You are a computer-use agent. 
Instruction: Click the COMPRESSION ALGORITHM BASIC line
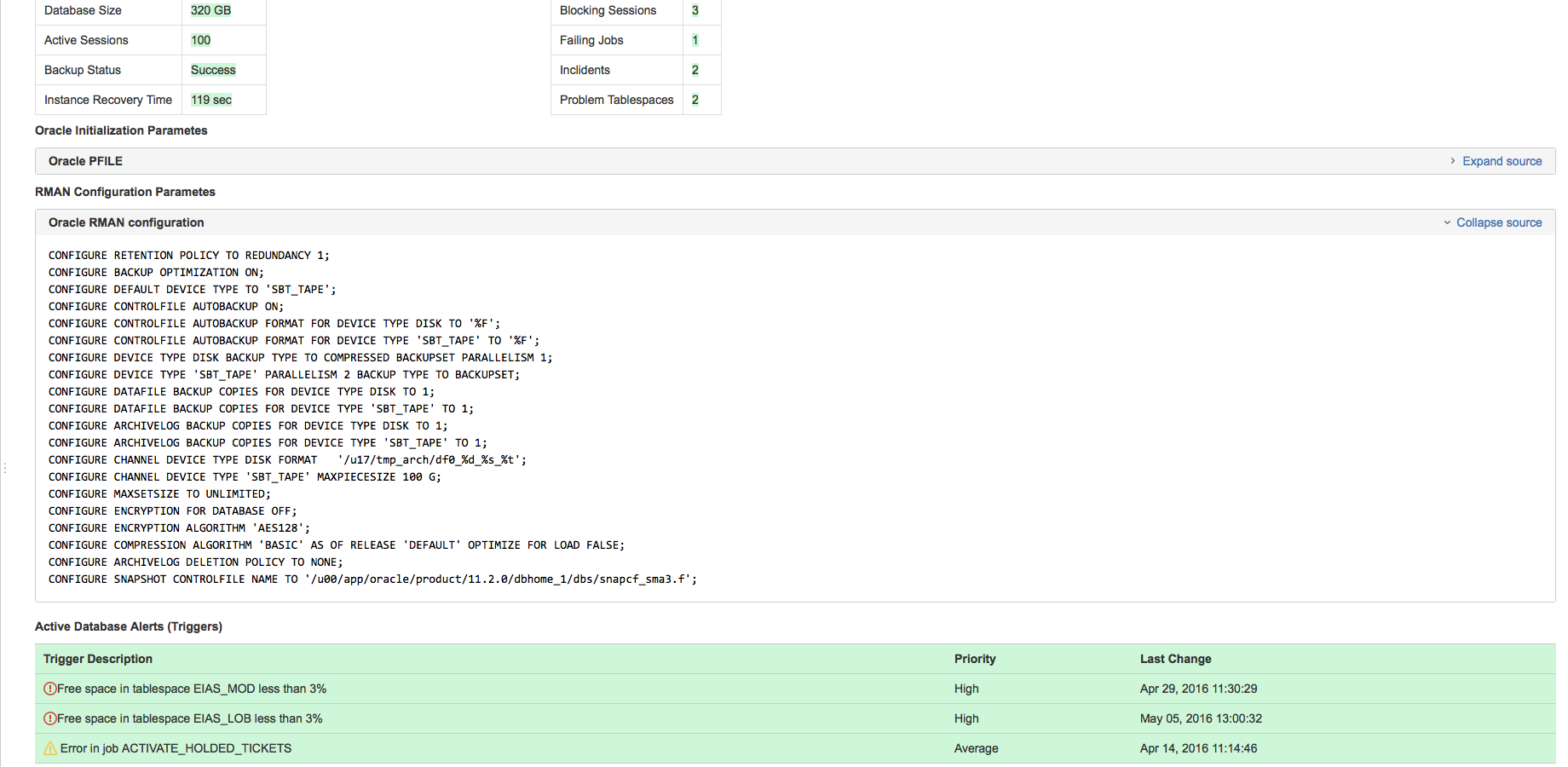point(336,545)
